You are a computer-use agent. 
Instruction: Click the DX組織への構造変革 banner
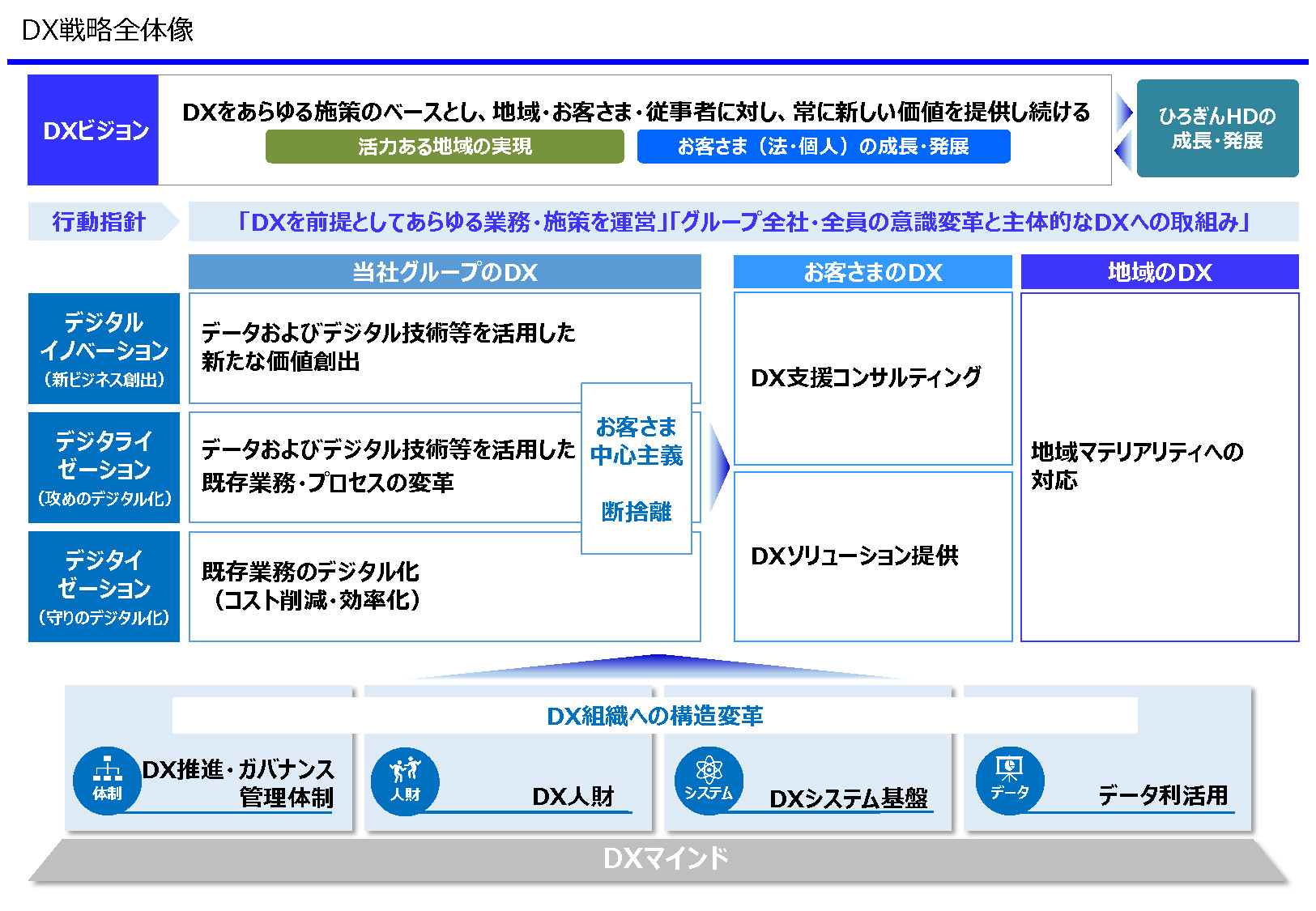(654, 716)
